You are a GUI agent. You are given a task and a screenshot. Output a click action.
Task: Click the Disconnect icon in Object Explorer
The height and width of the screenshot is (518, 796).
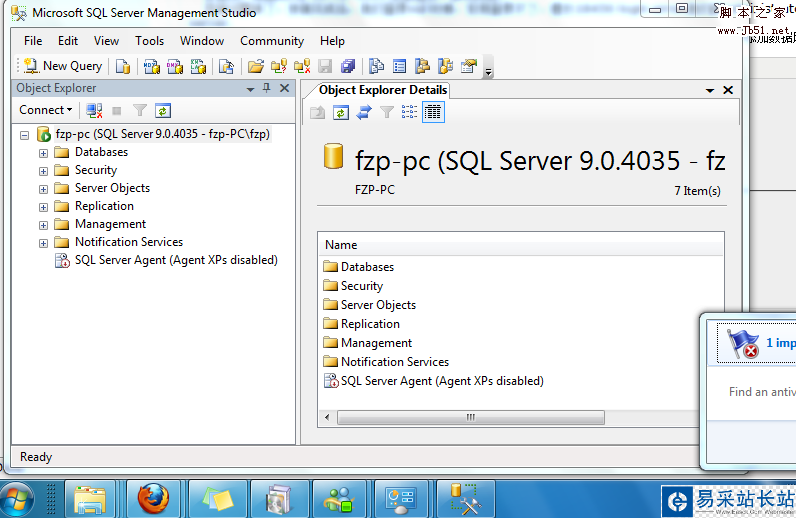(x=94, y=110)
